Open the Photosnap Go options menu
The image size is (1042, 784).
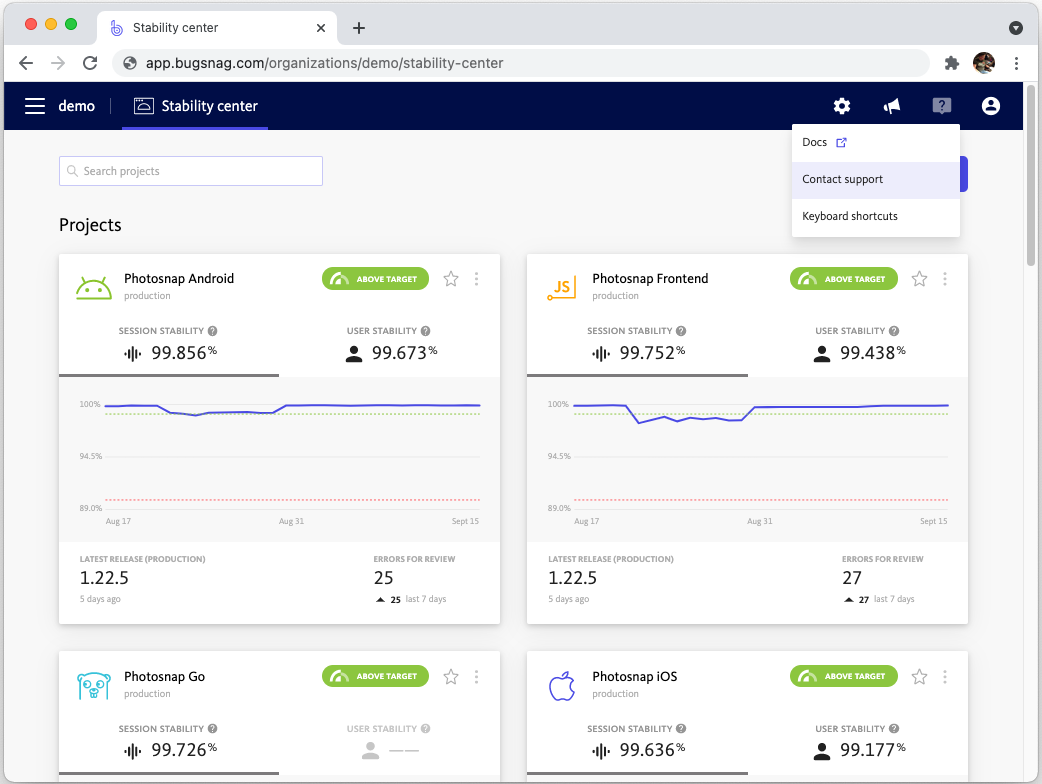(476, 676)
